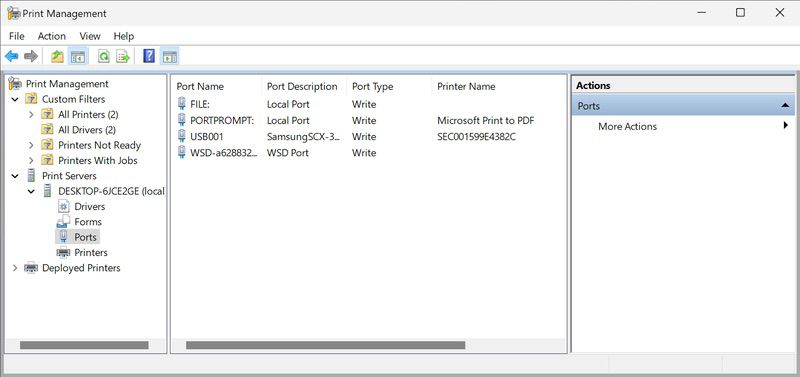Click the SamsungSCX-3 port description cell
Viewport: 800px width, 377px height.
[303, 137]
